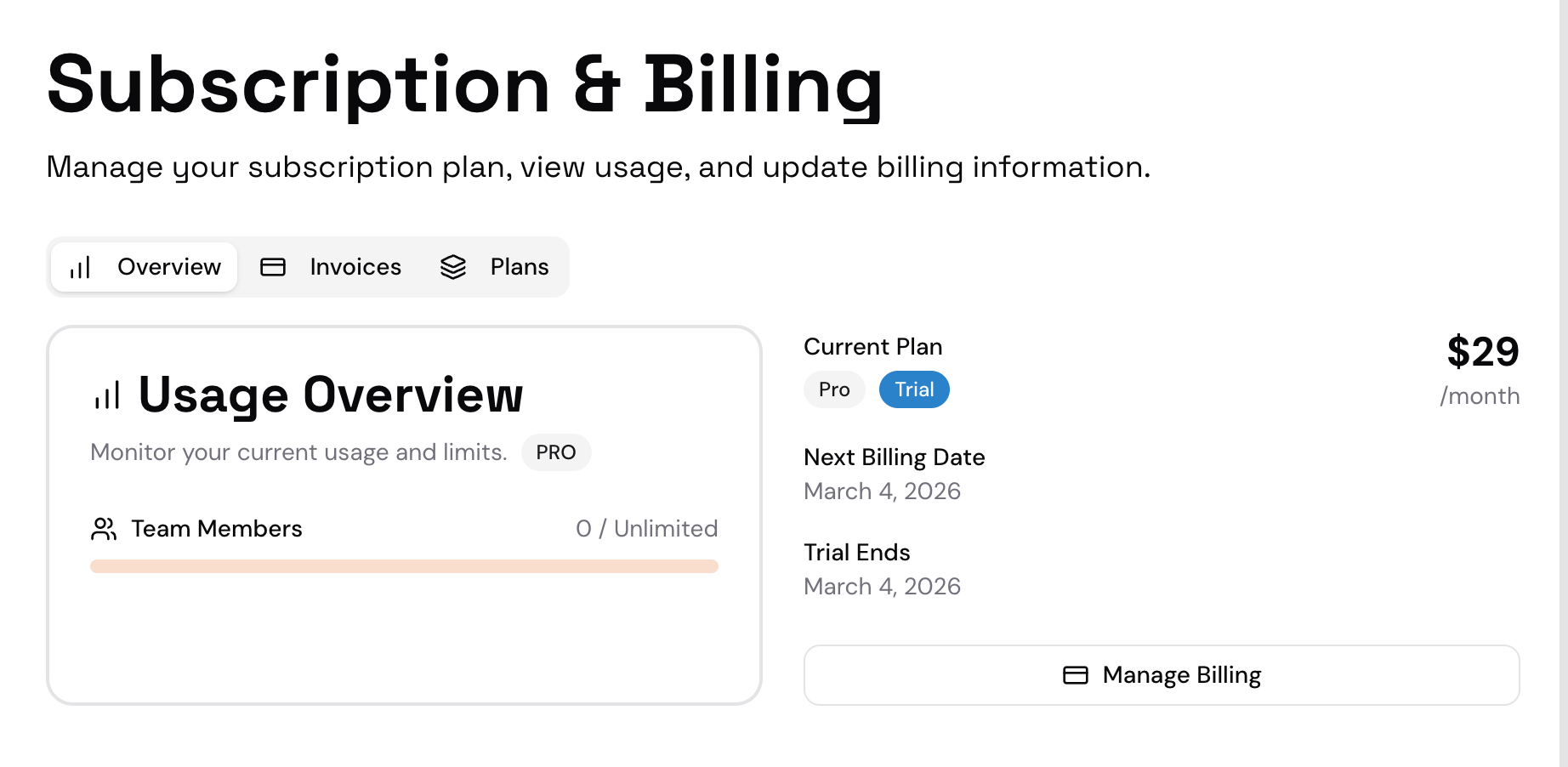
Task: Click the Trial Ends date value
Action: (882, 587)
